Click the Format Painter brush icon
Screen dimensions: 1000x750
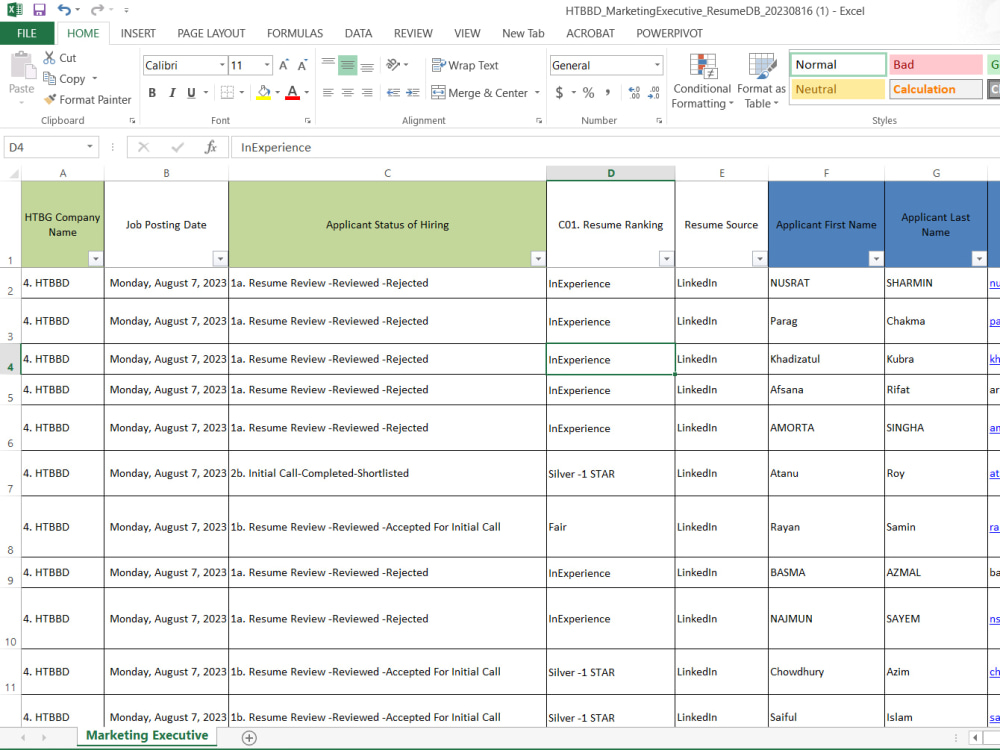click(50, 99)
